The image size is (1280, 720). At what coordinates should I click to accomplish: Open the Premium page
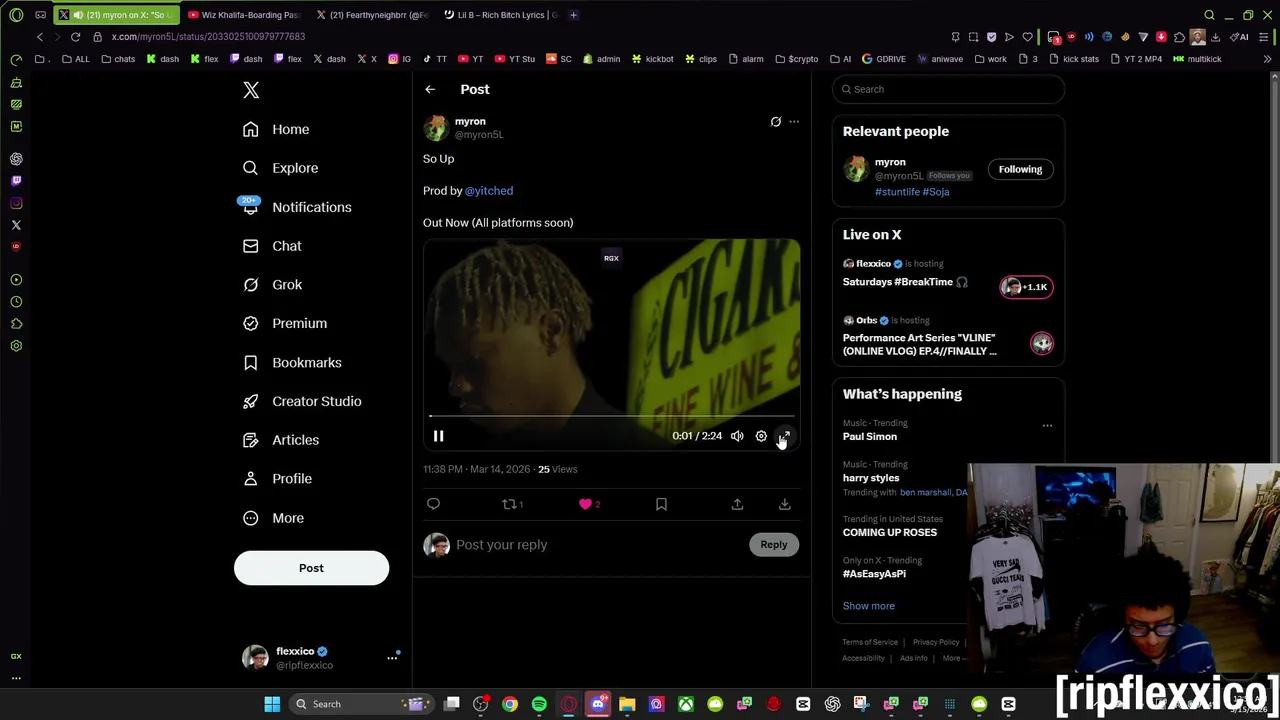coord(286,323)
